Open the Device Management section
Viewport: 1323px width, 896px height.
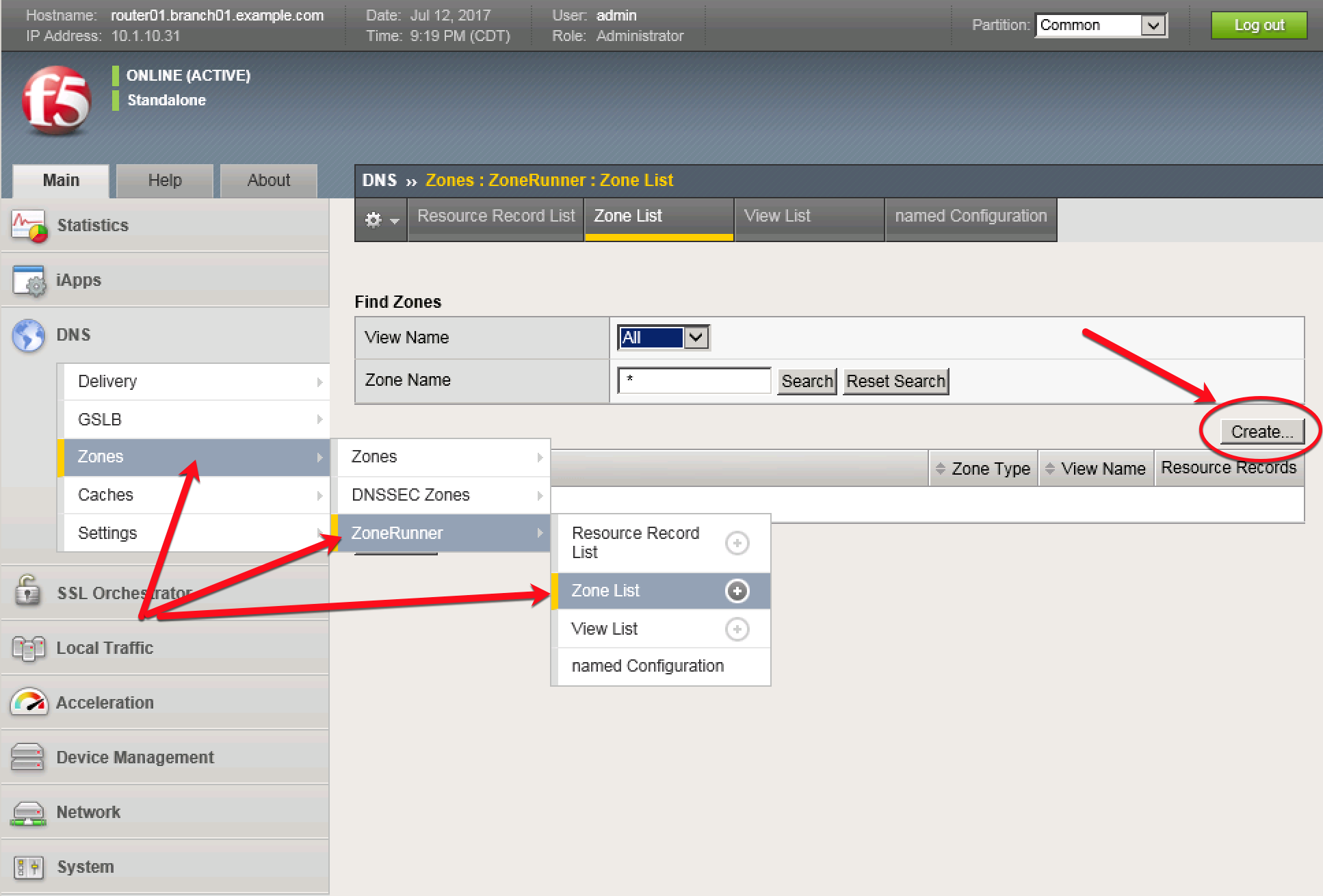click(x=165, y=757)
